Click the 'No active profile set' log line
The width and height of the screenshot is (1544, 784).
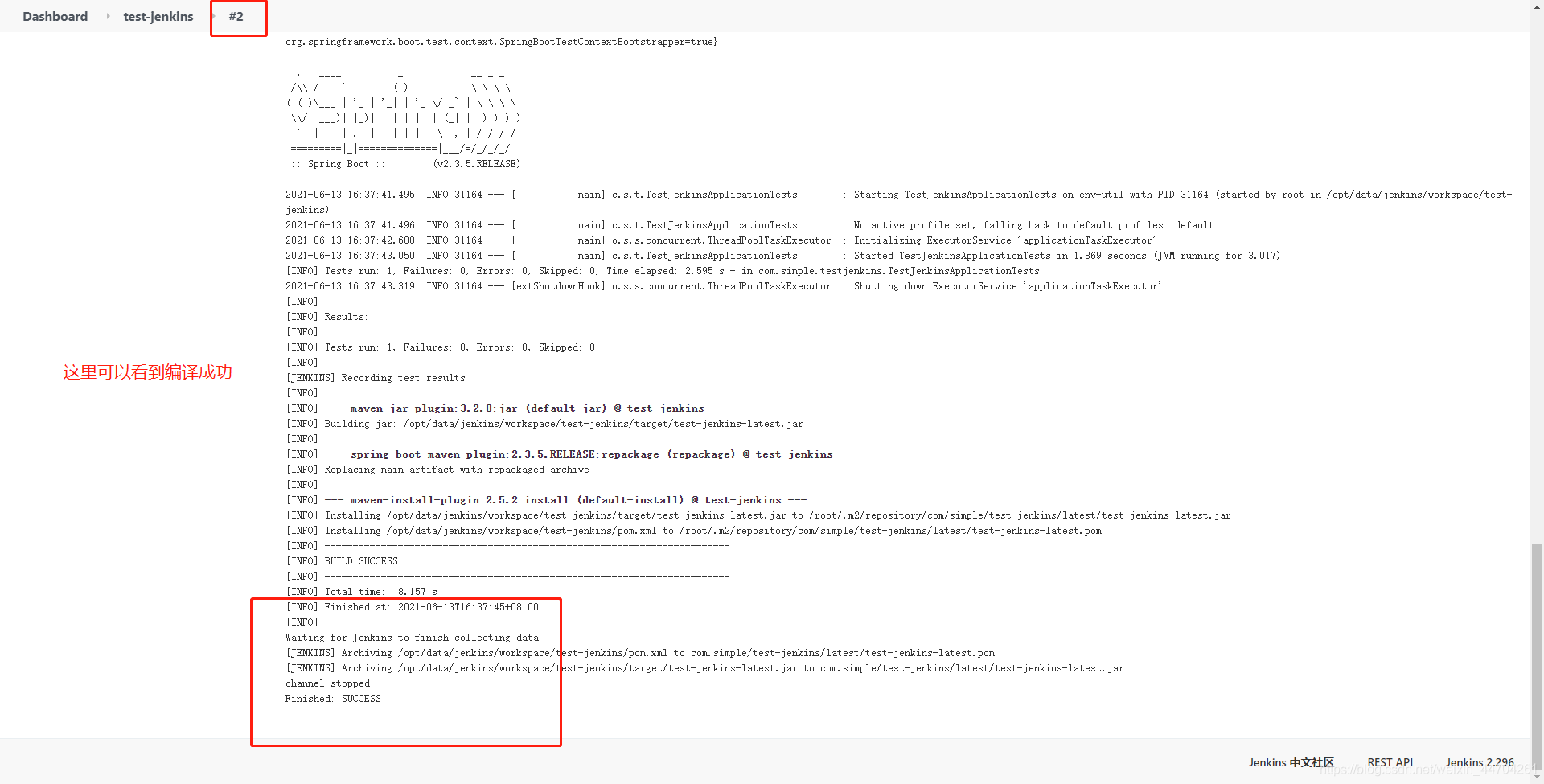(749, 225)
